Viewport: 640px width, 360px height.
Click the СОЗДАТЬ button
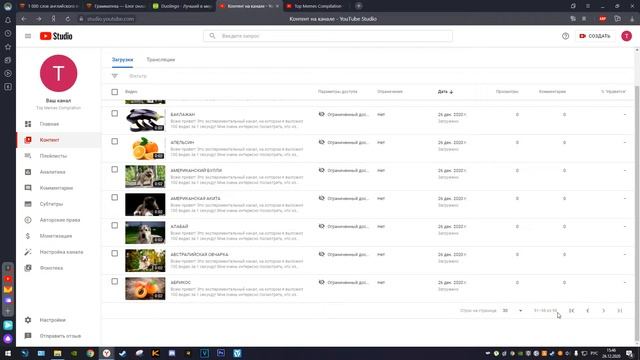(595, 36)
